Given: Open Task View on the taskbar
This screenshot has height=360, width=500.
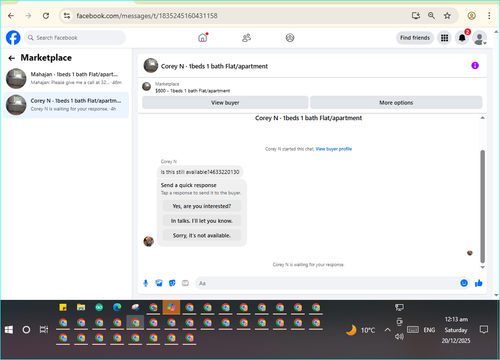Looking at the screenshot, I should [x=44, y=330].
